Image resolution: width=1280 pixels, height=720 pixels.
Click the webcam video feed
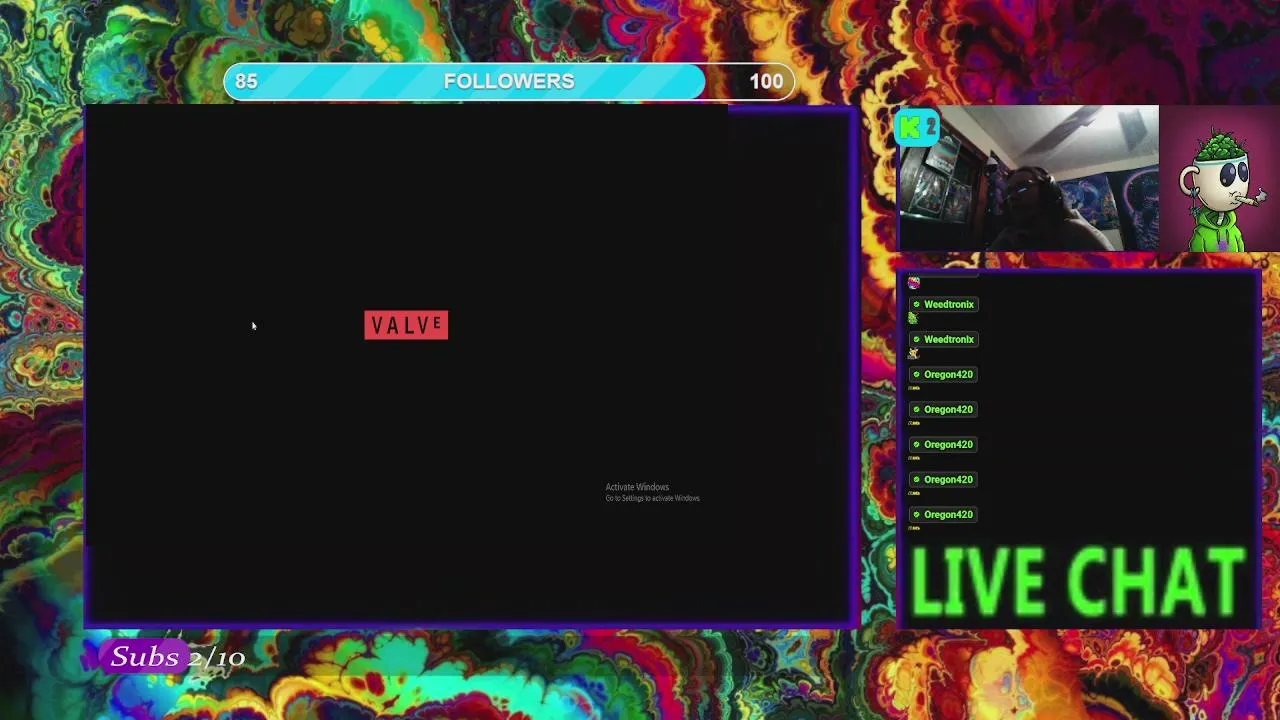(1029, 178)
